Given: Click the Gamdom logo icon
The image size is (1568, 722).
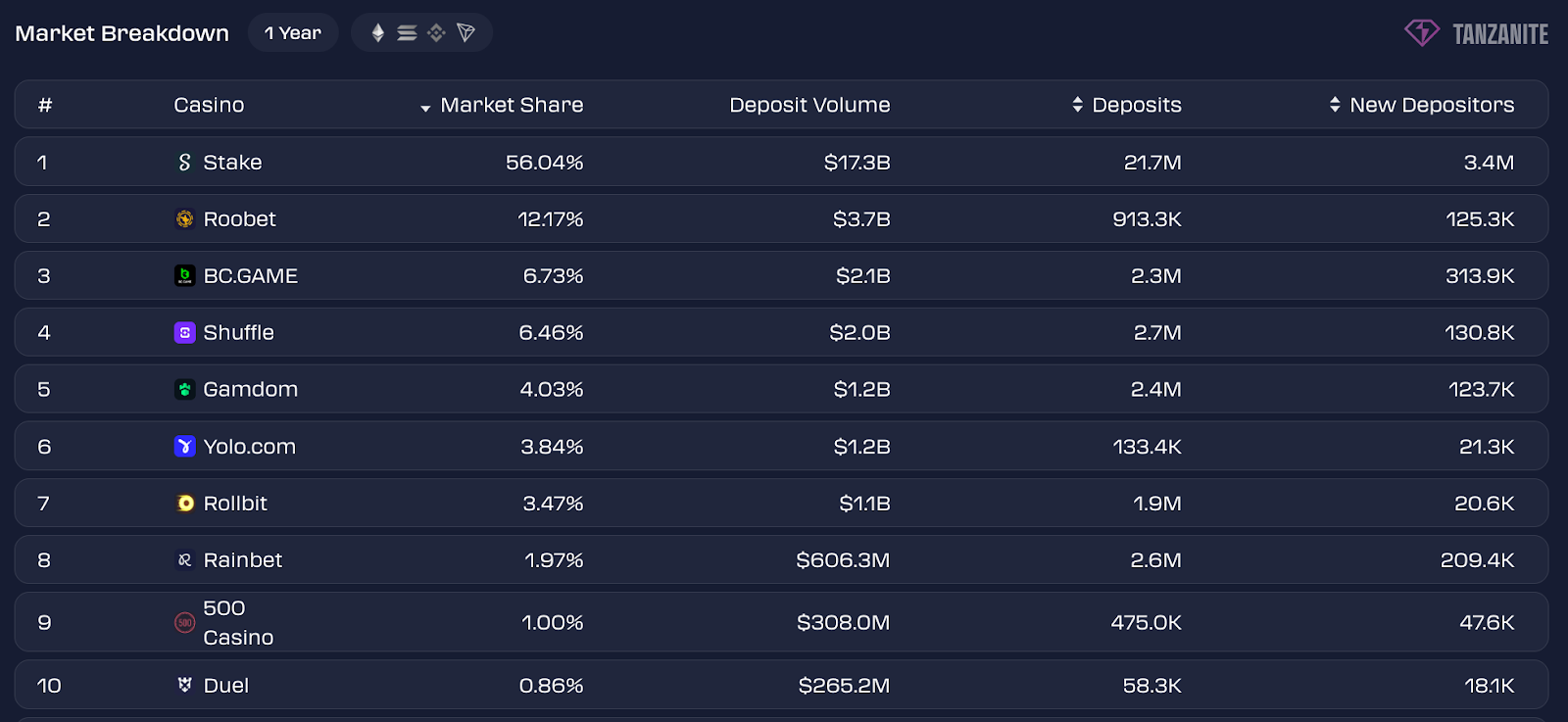Looking at the screenshot, I should coord(184,390).
